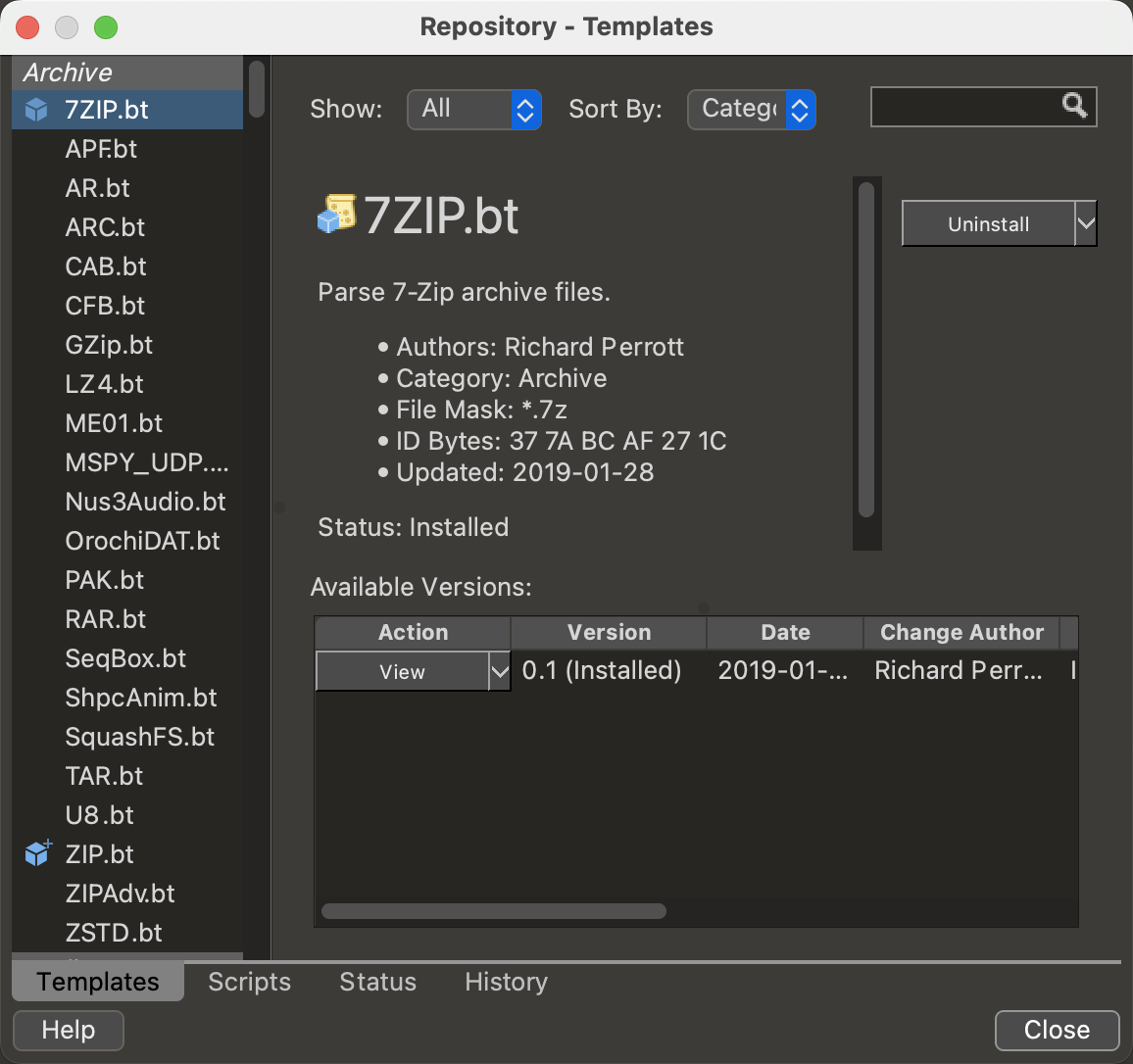Click the 'Category: Archive' line
The image size is (1133, 1064).
coord(502,378)
